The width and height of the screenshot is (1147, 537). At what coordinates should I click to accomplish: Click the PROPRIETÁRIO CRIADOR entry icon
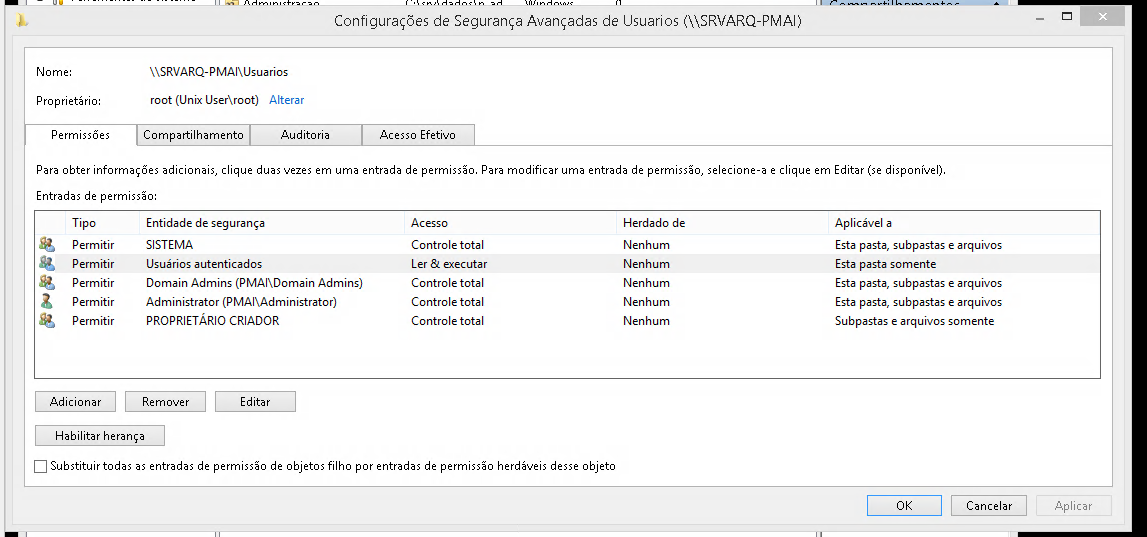point(47,321)
